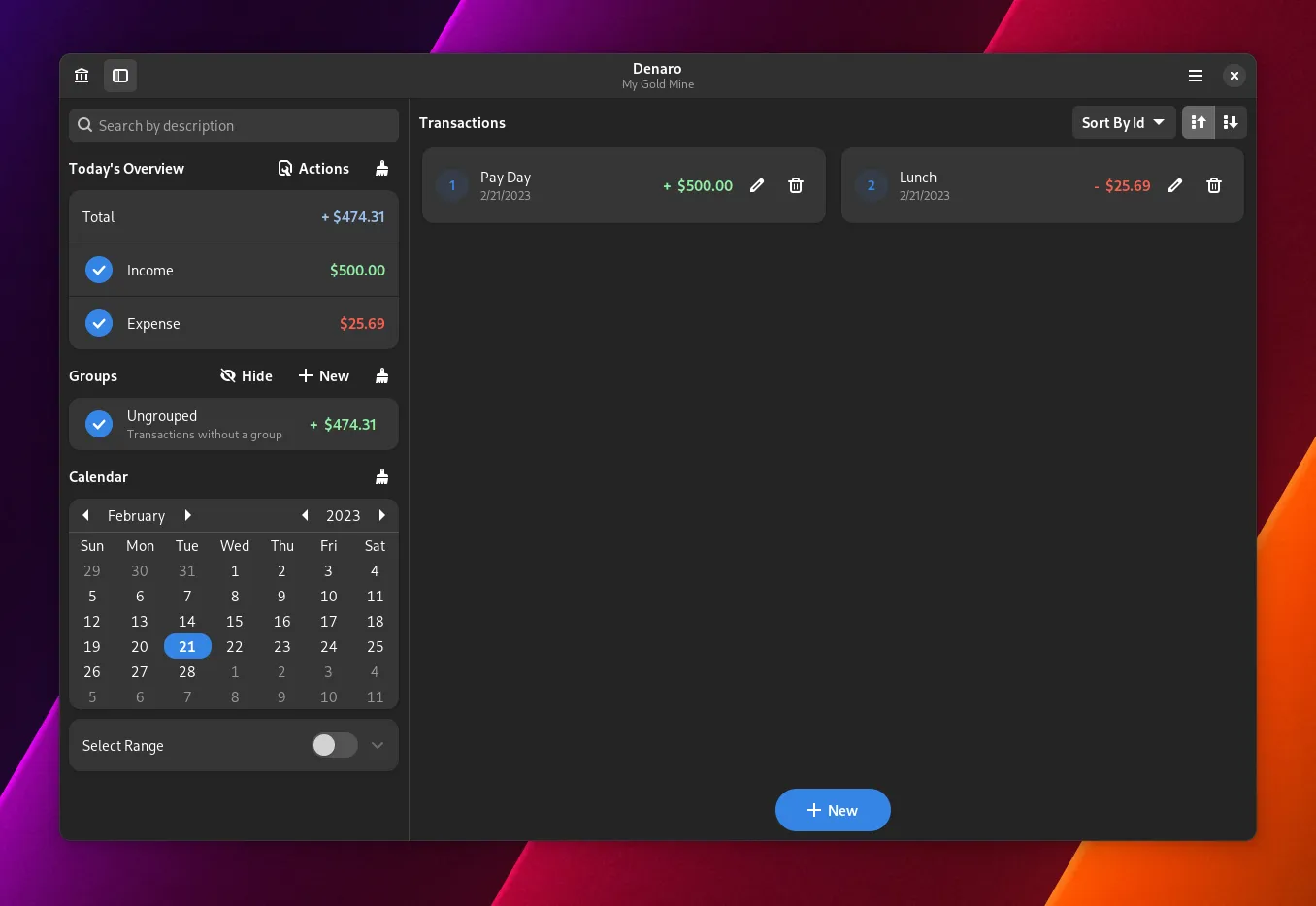
Task: Delete the Lunch transaction
Action: click(1214, 185)
